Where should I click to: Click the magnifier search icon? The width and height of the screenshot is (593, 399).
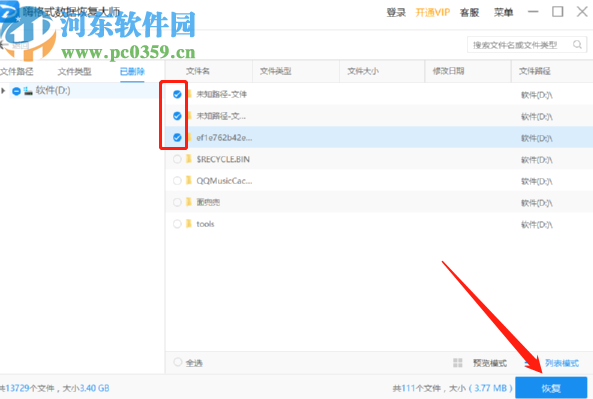(577, 45)
